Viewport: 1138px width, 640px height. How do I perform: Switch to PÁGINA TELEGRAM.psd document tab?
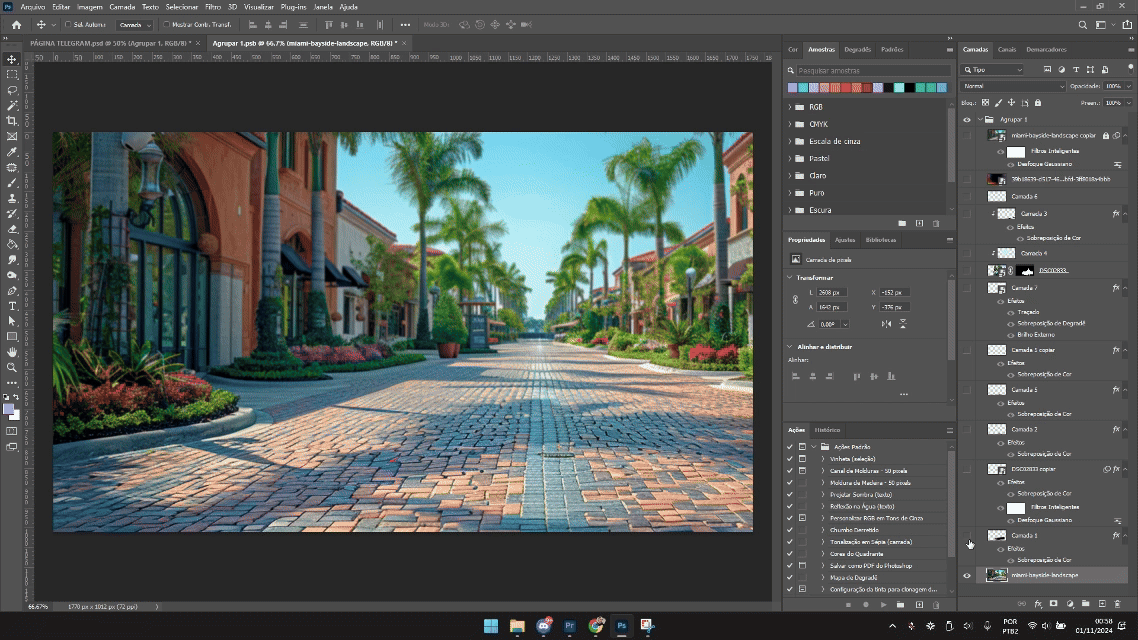pos(110,44)
